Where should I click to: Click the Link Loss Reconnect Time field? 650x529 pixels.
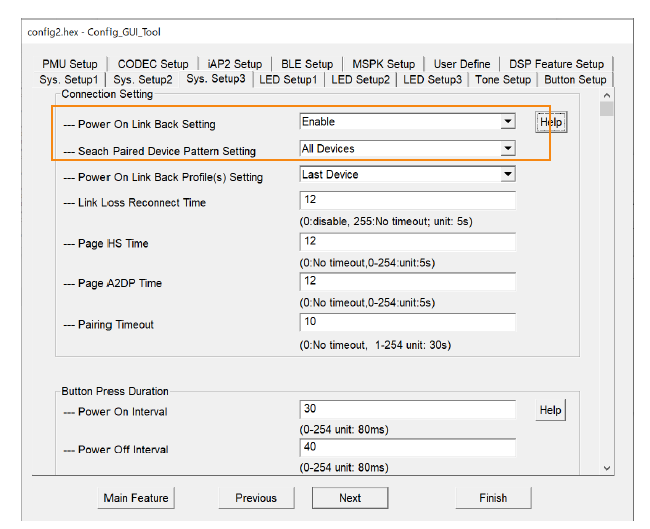tap(407, 201)
